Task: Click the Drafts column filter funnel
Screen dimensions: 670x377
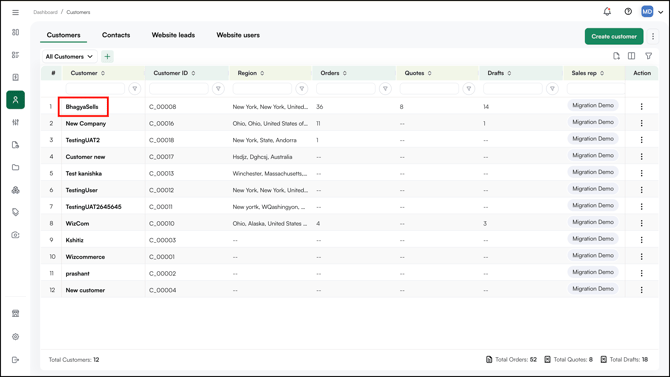Action: click(x=552, y=88)
